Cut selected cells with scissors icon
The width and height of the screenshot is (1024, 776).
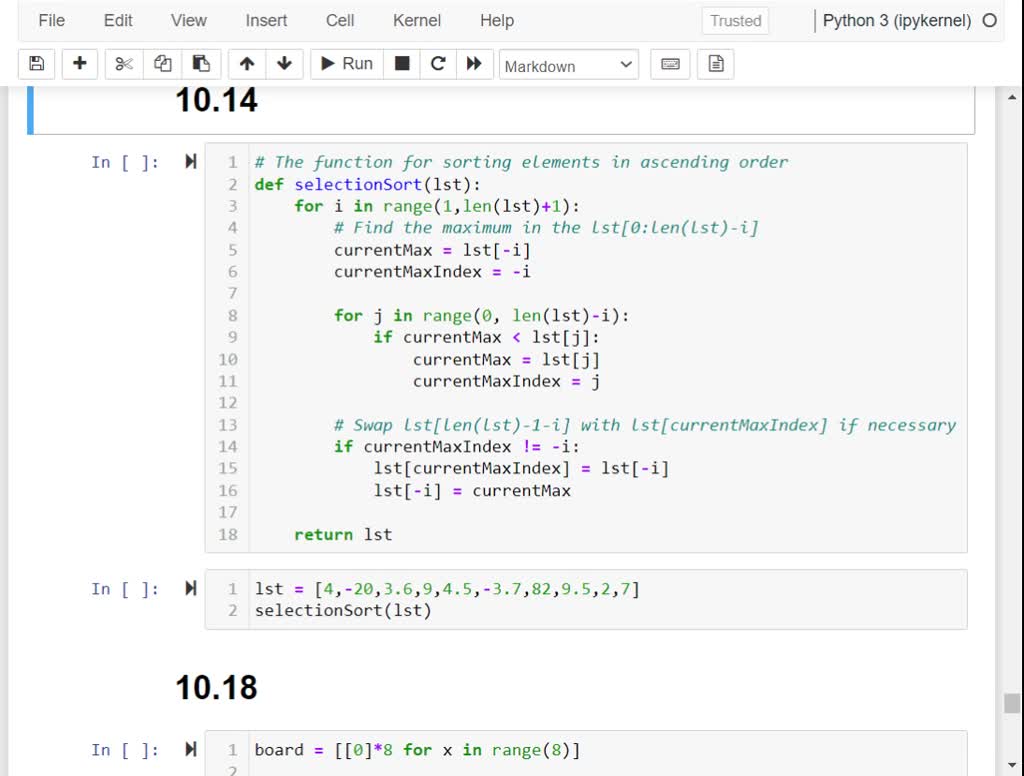click(x=124, y=64)
